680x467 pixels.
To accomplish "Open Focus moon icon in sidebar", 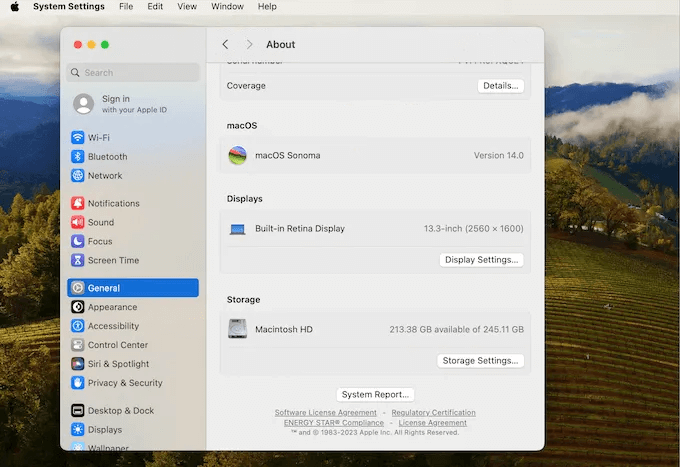I will pyautogui.click(x=78, y=242).
